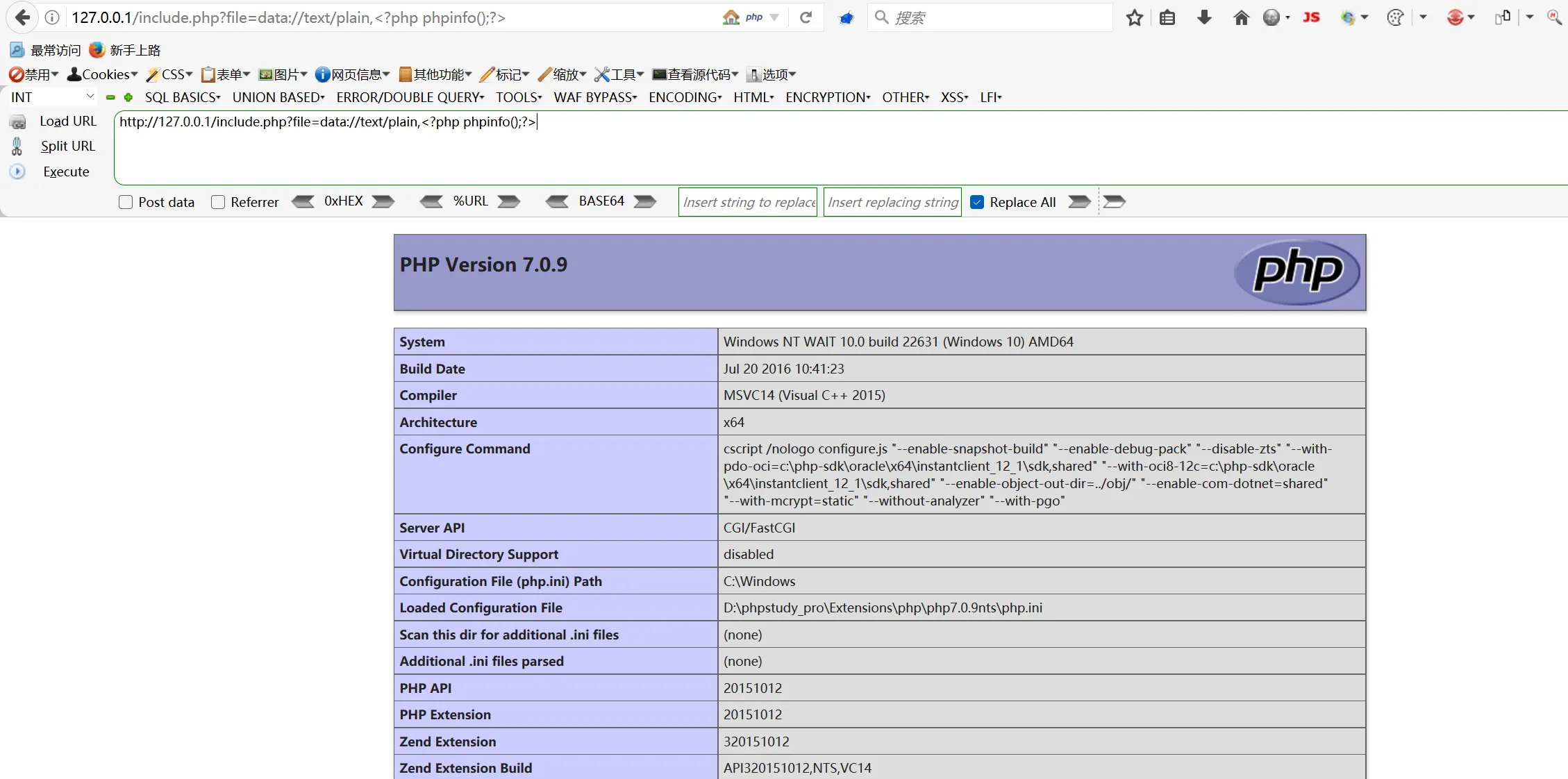Click the browser back arrow button
Viewport: 1568px width, 779px height.
22,17
